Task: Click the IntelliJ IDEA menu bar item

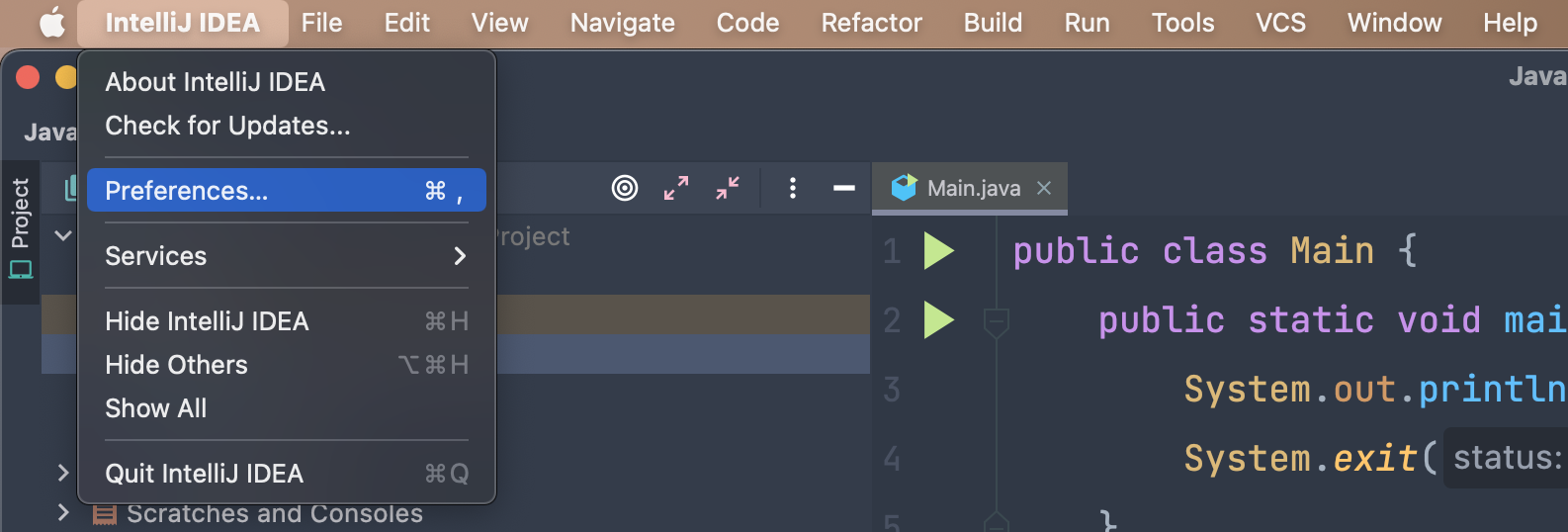Action: coord(183,23)
